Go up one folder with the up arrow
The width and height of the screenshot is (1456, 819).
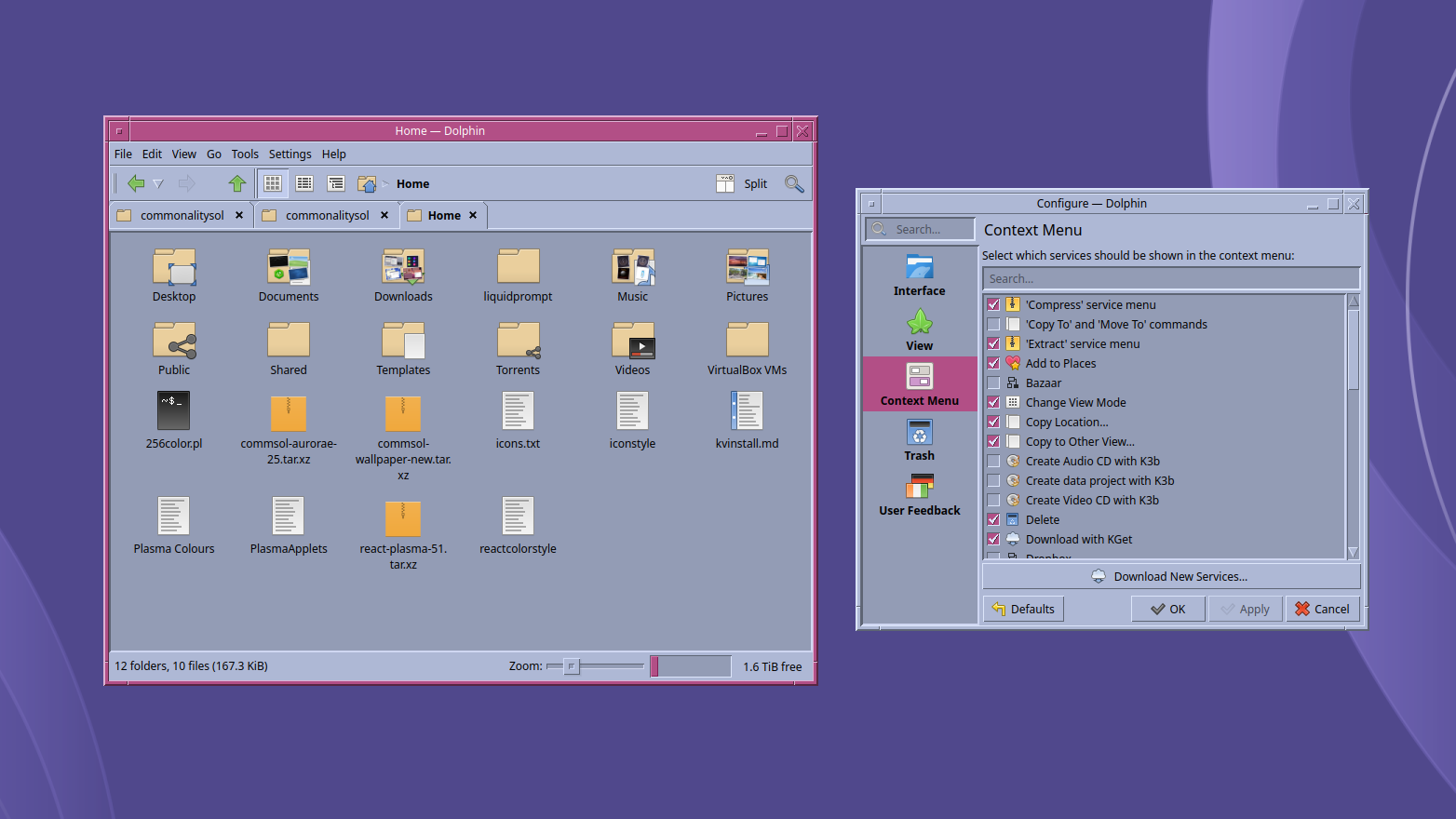(237, 183)
